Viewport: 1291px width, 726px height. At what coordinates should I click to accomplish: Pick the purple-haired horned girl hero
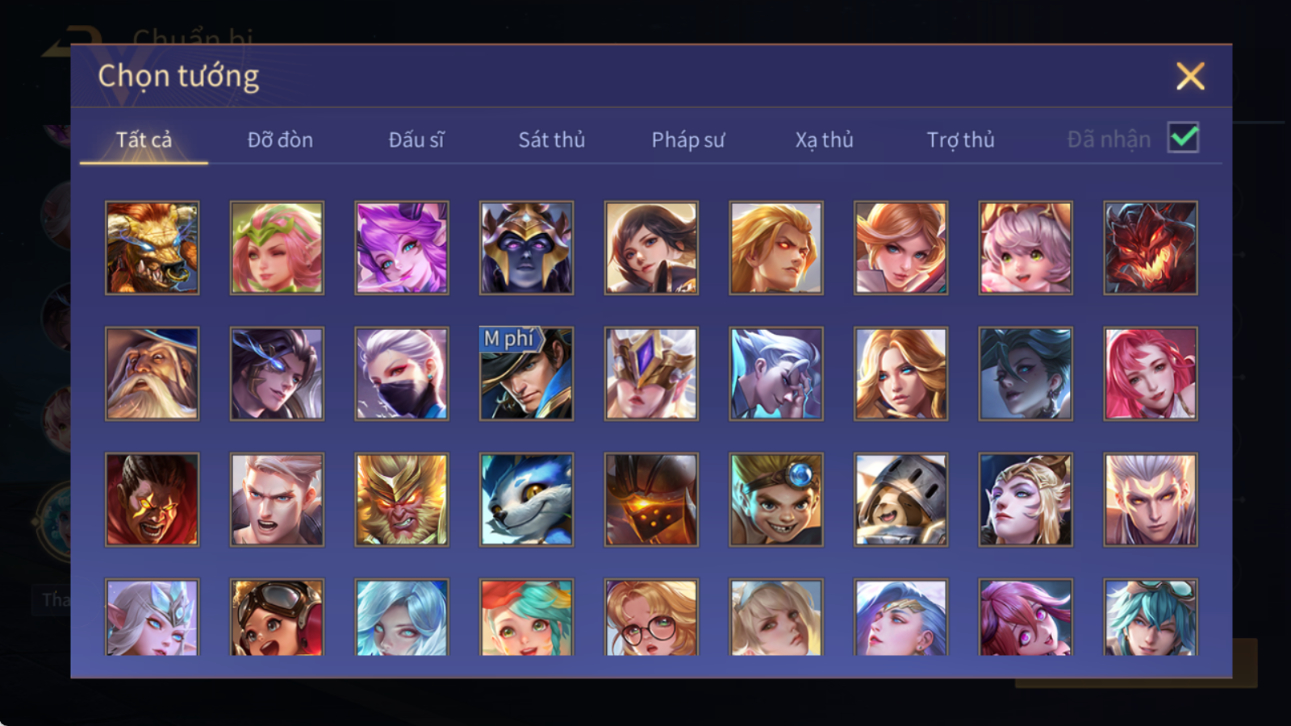tap(402, 248)
